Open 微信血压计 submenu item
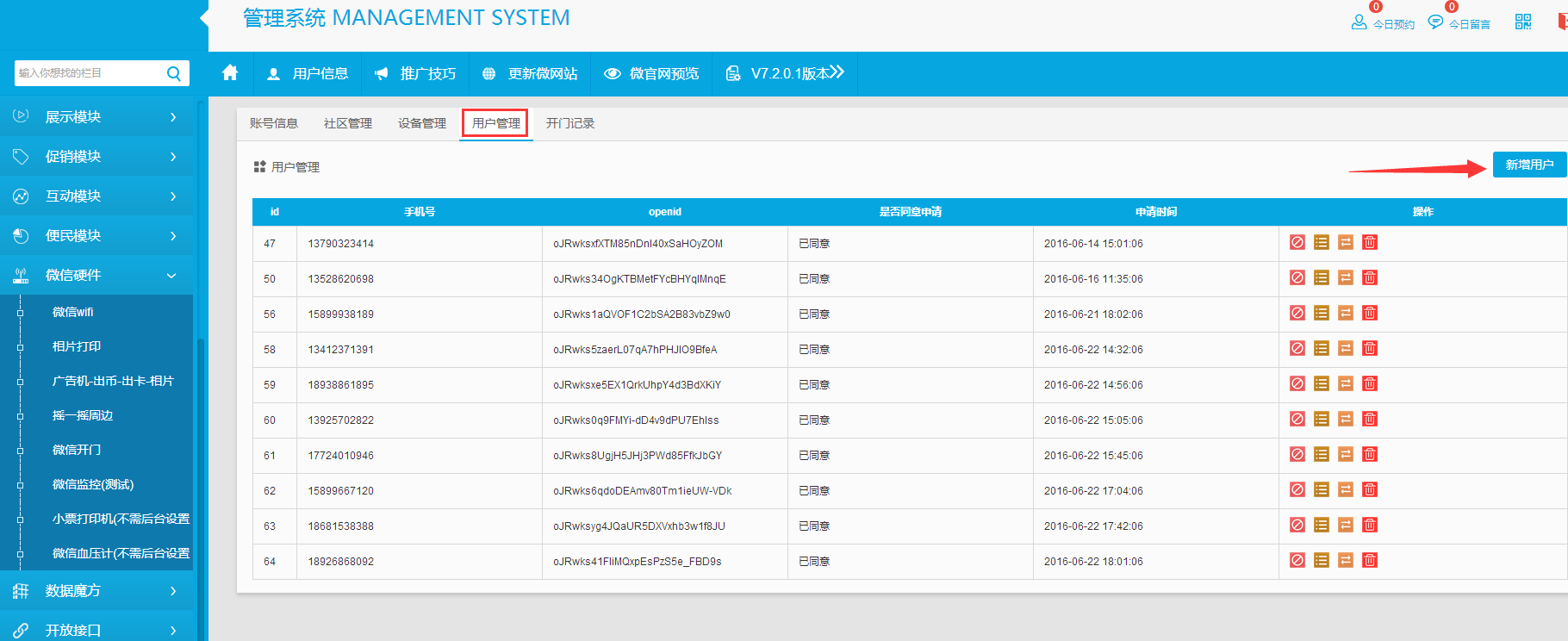The height and width of the screenshot is (641, 1568). 121,553
